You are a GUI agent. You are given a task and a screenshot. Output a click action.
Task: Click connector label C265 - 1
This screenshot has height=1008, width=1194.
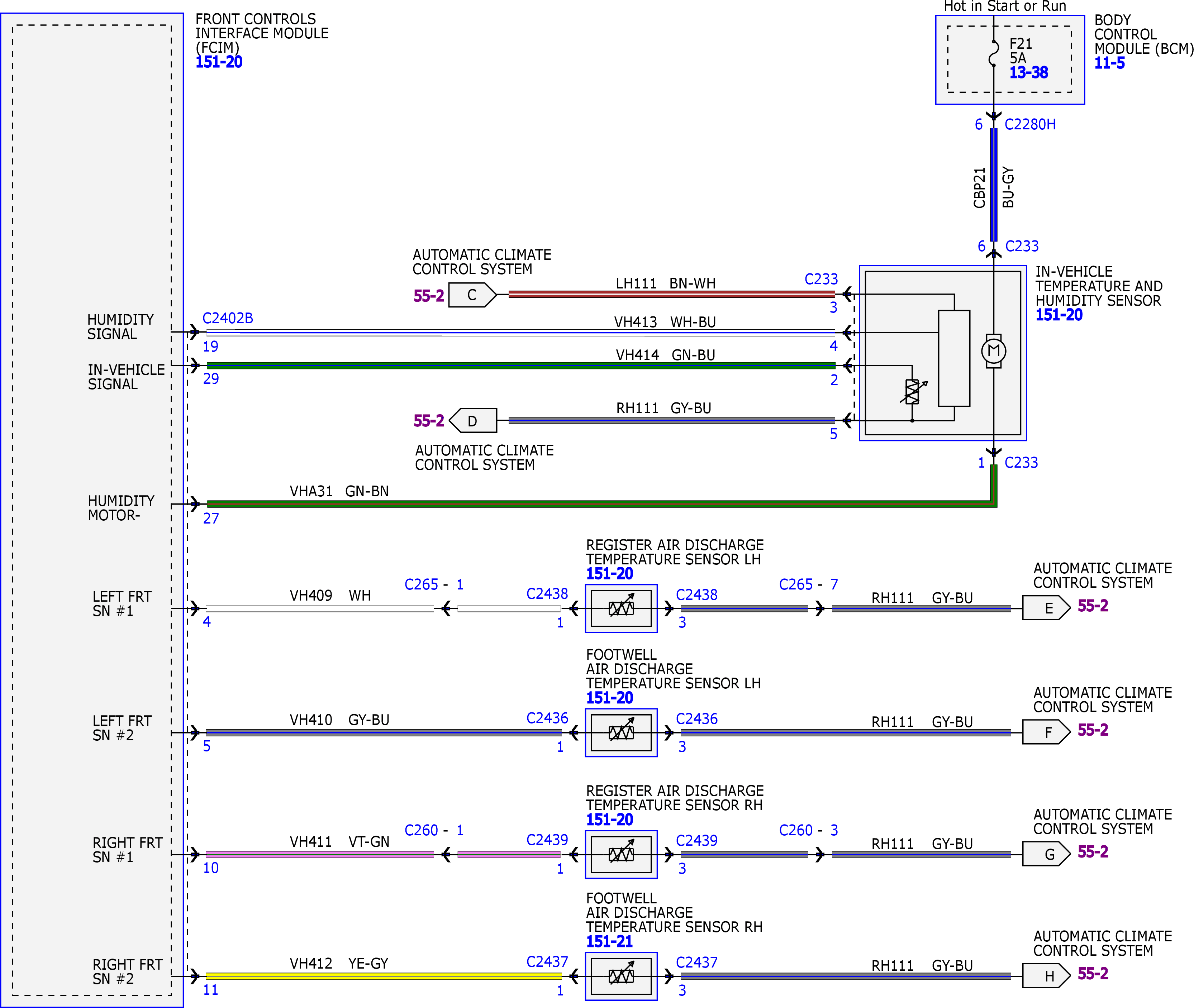pyautogui.click(x=434, y=584)
